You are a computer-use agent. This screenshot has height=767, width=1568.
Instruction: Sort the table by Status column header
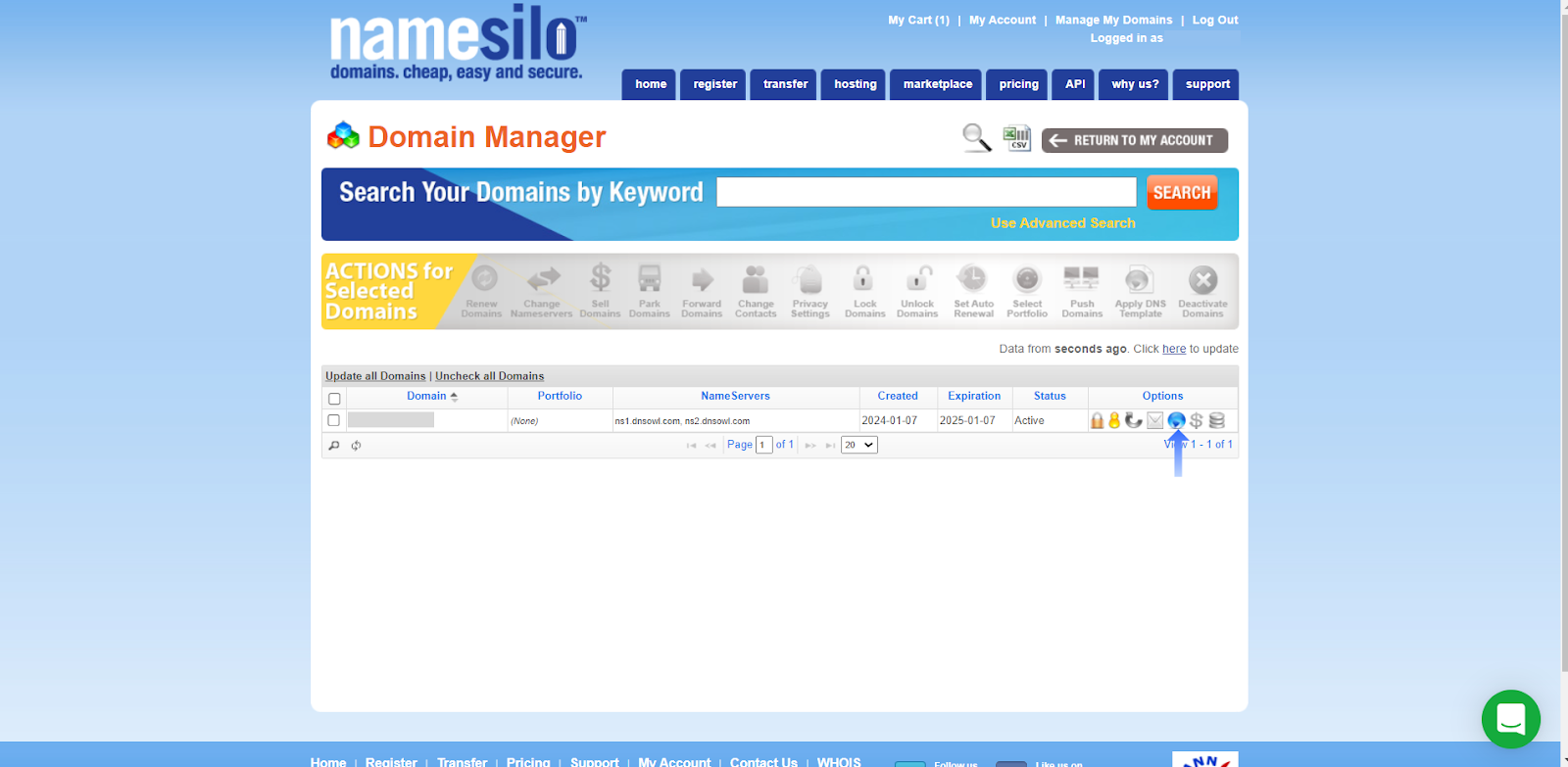(1050, 396)
